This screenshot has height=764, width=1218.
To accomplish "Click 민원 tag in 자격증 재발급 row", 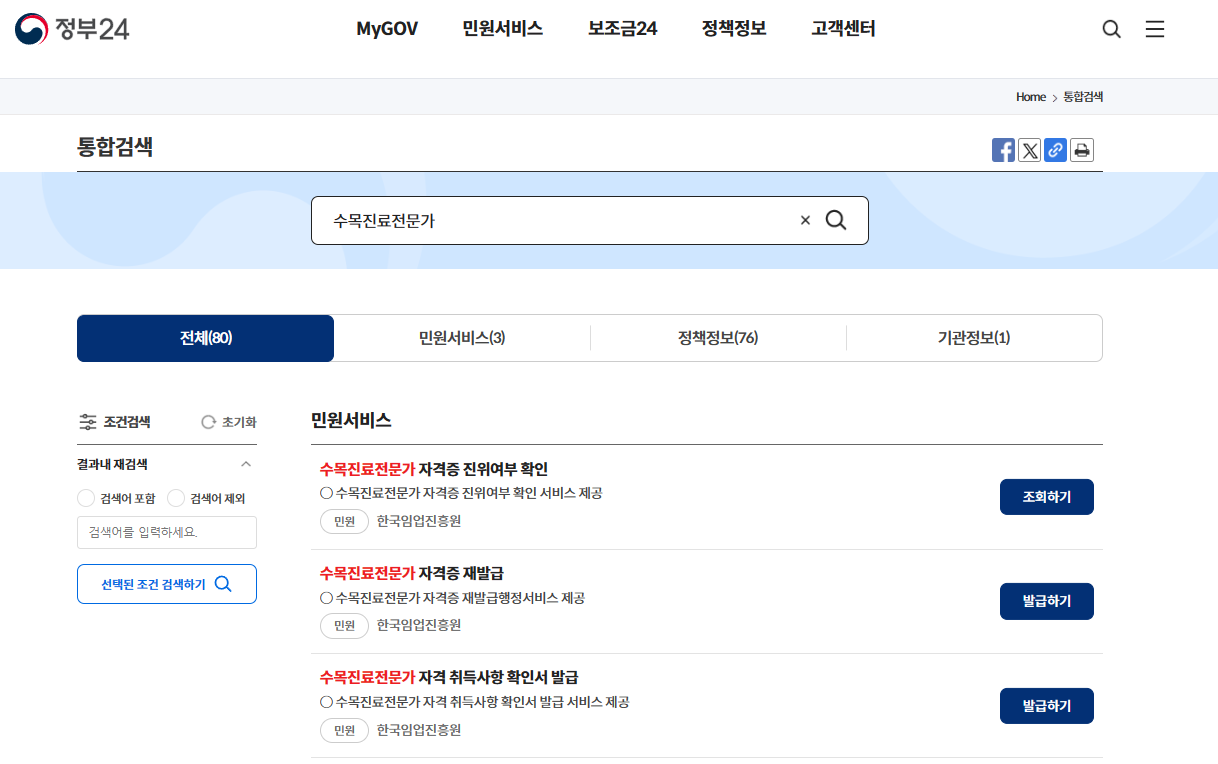I will [344, 625].
